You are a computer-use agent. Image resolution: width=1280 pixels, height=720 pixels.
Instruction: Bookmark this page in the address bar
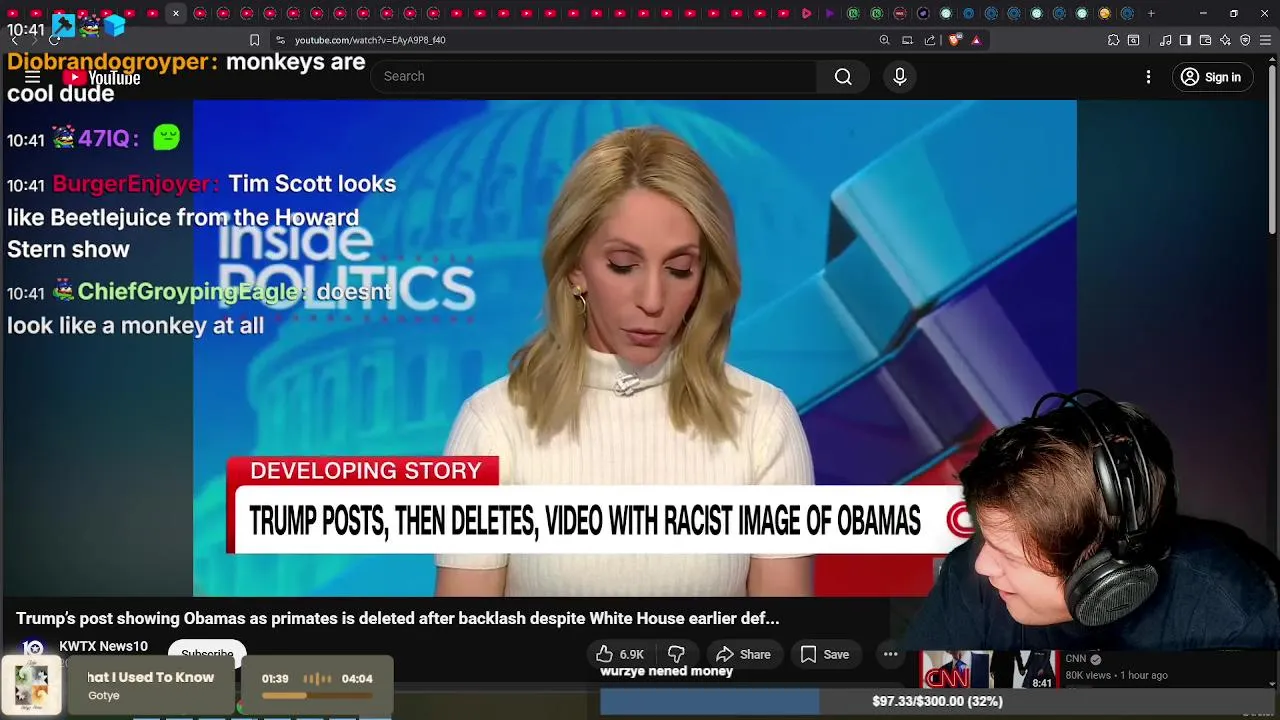pyautogui.click(x=254, y=40)
